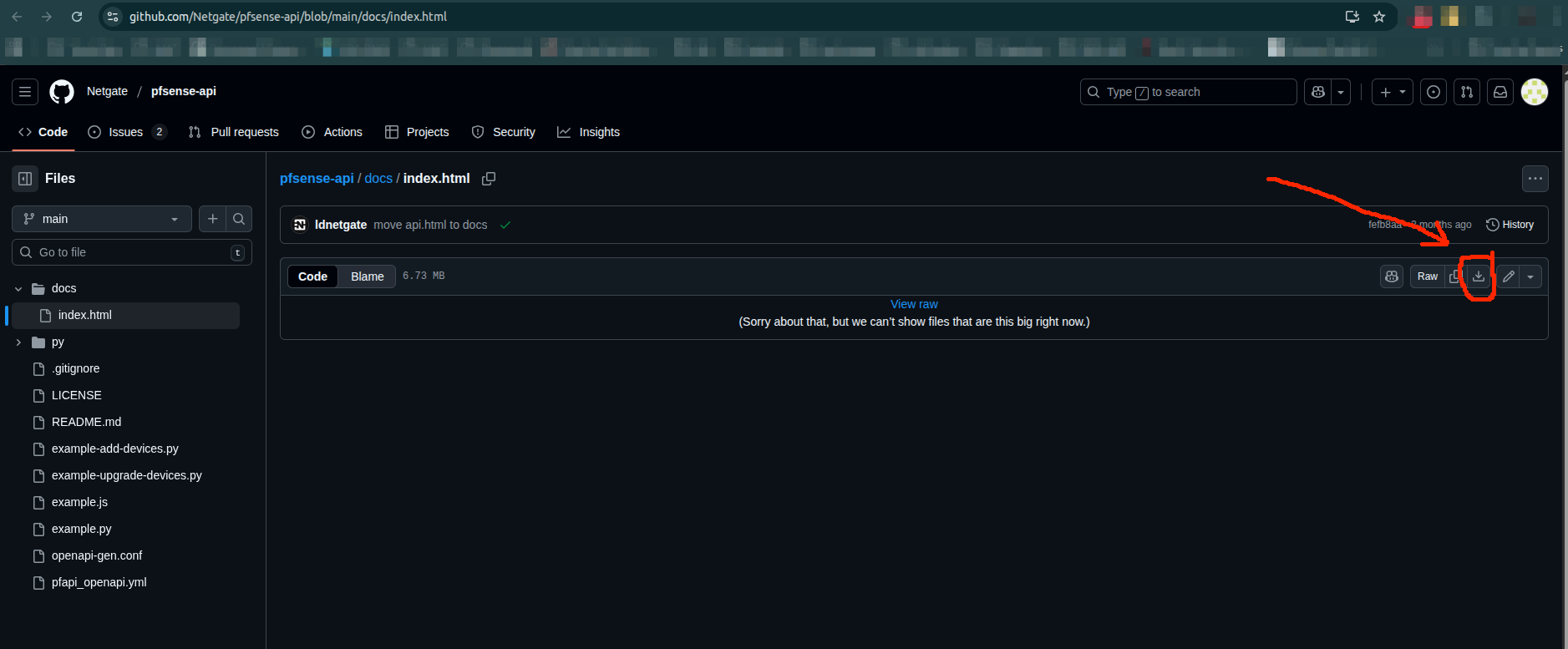Open the issues icon in top header
The width and height of the screenshot is (1568, 649).
coord(1434,92)
